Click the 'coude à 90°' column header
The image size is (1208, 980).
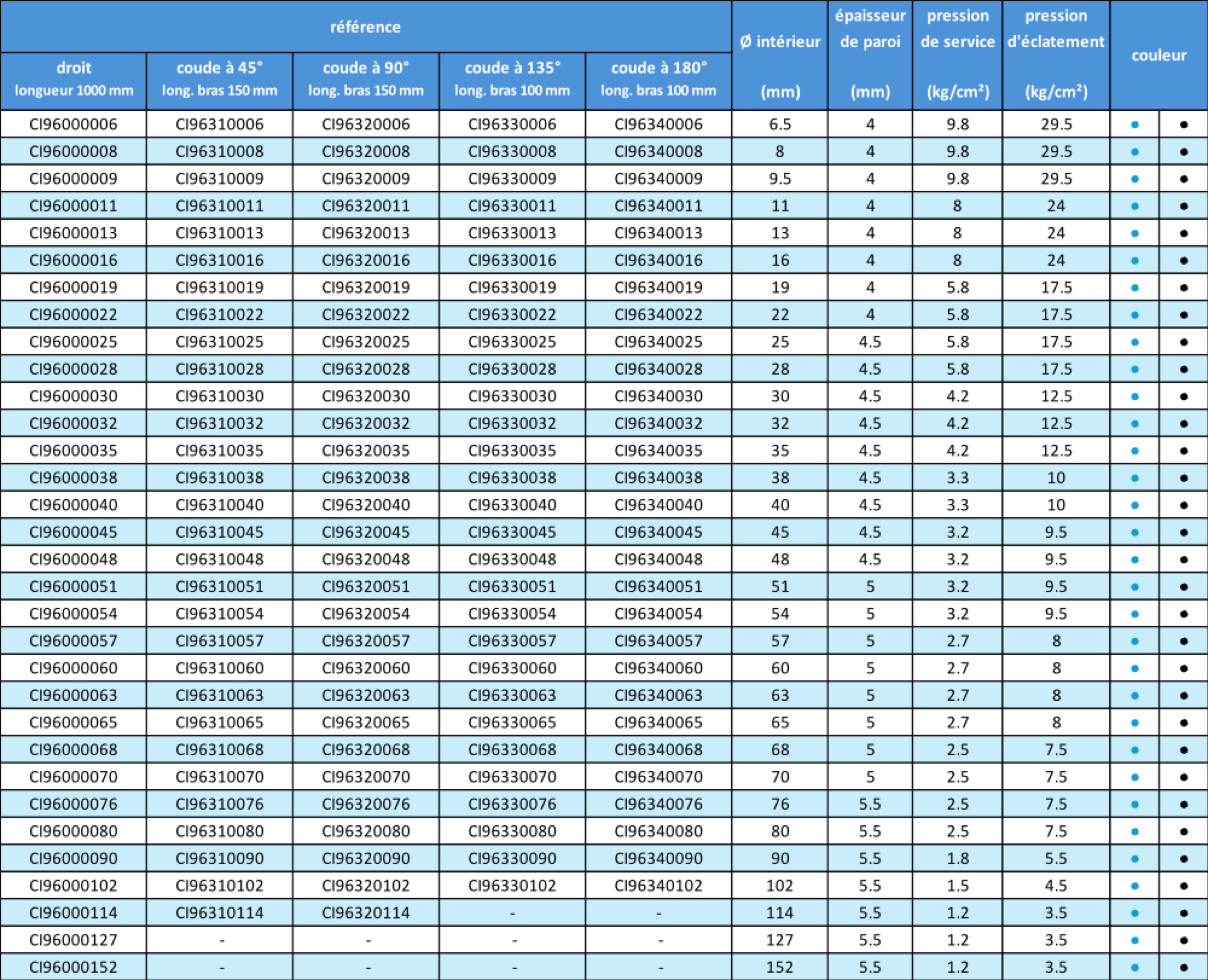[366, 79]
